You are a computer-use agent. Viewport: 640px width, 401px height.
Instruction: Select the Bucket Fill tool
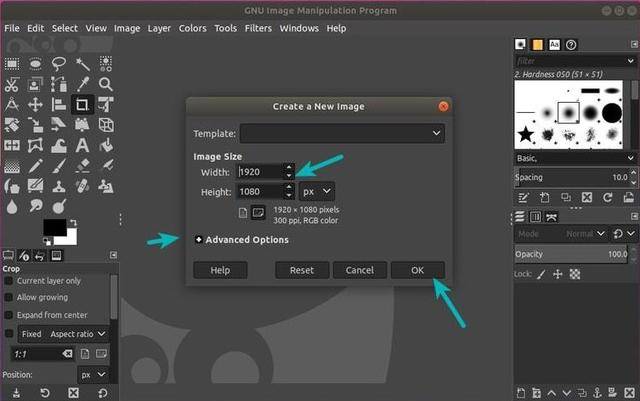pyautogui.click(x=106, y=145)
